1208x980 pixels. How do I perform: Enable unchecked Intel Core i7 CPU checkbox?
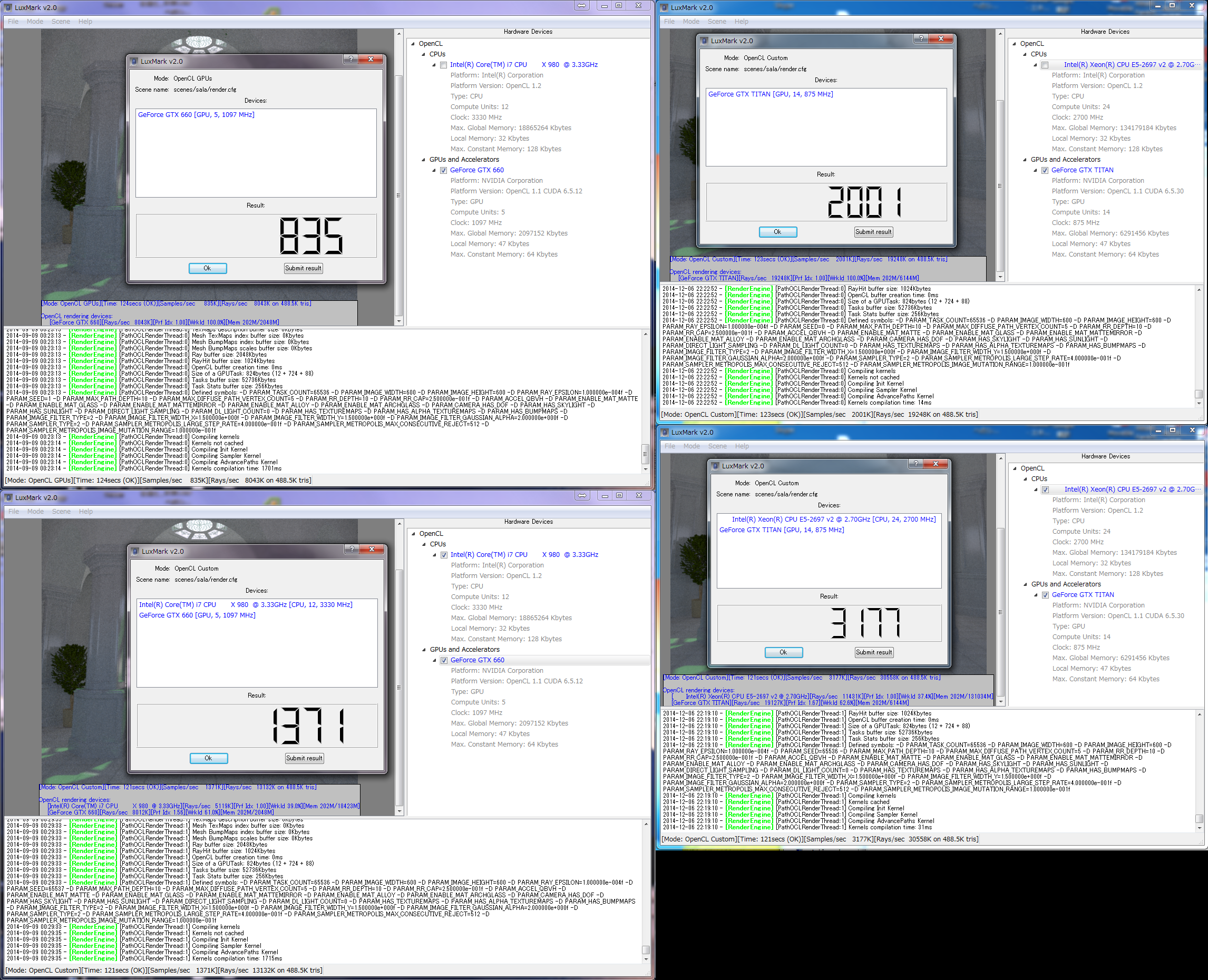(x=443, y=65)
